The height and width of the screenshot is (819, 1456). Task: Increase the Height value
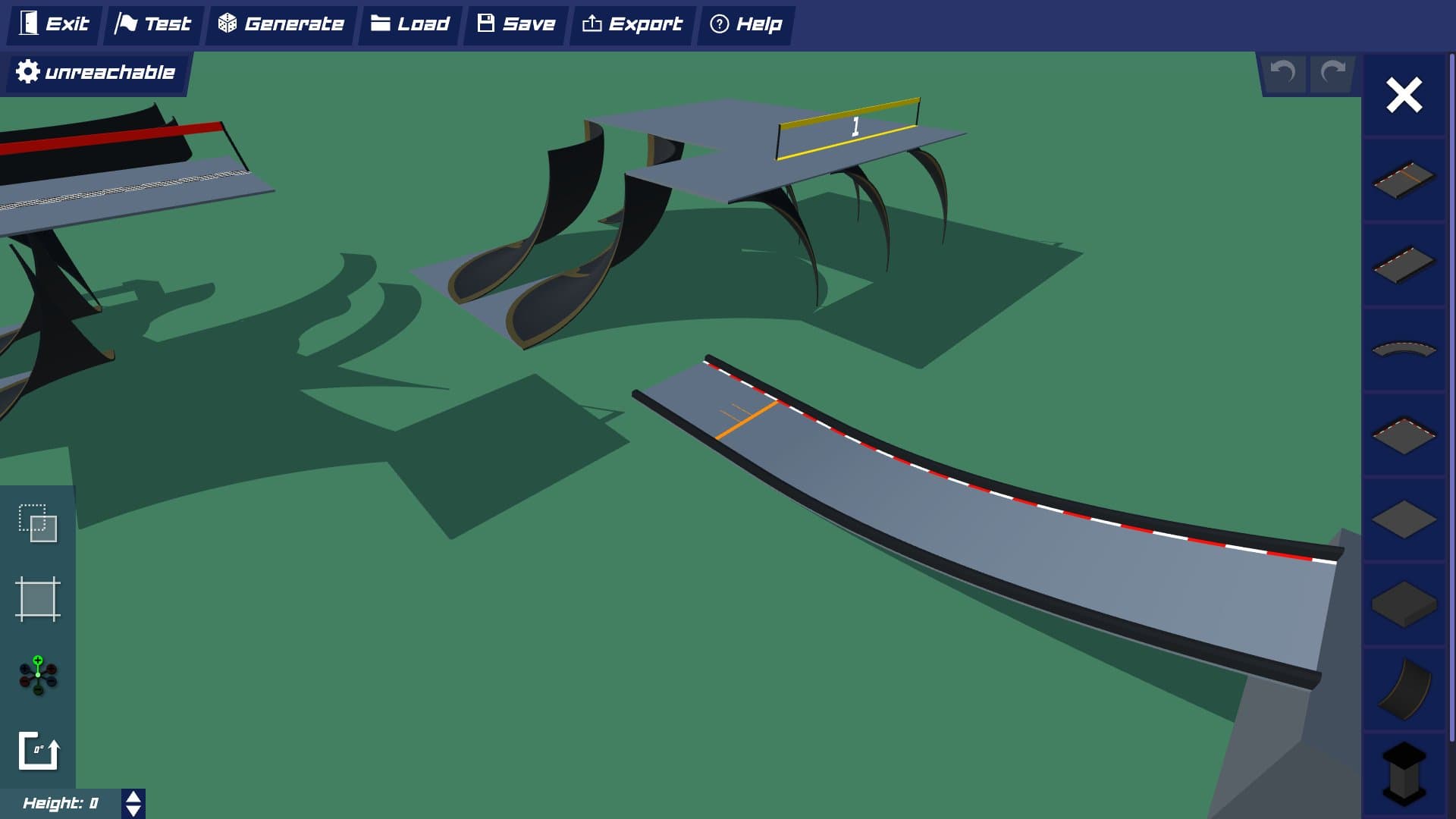pos(133,797)
